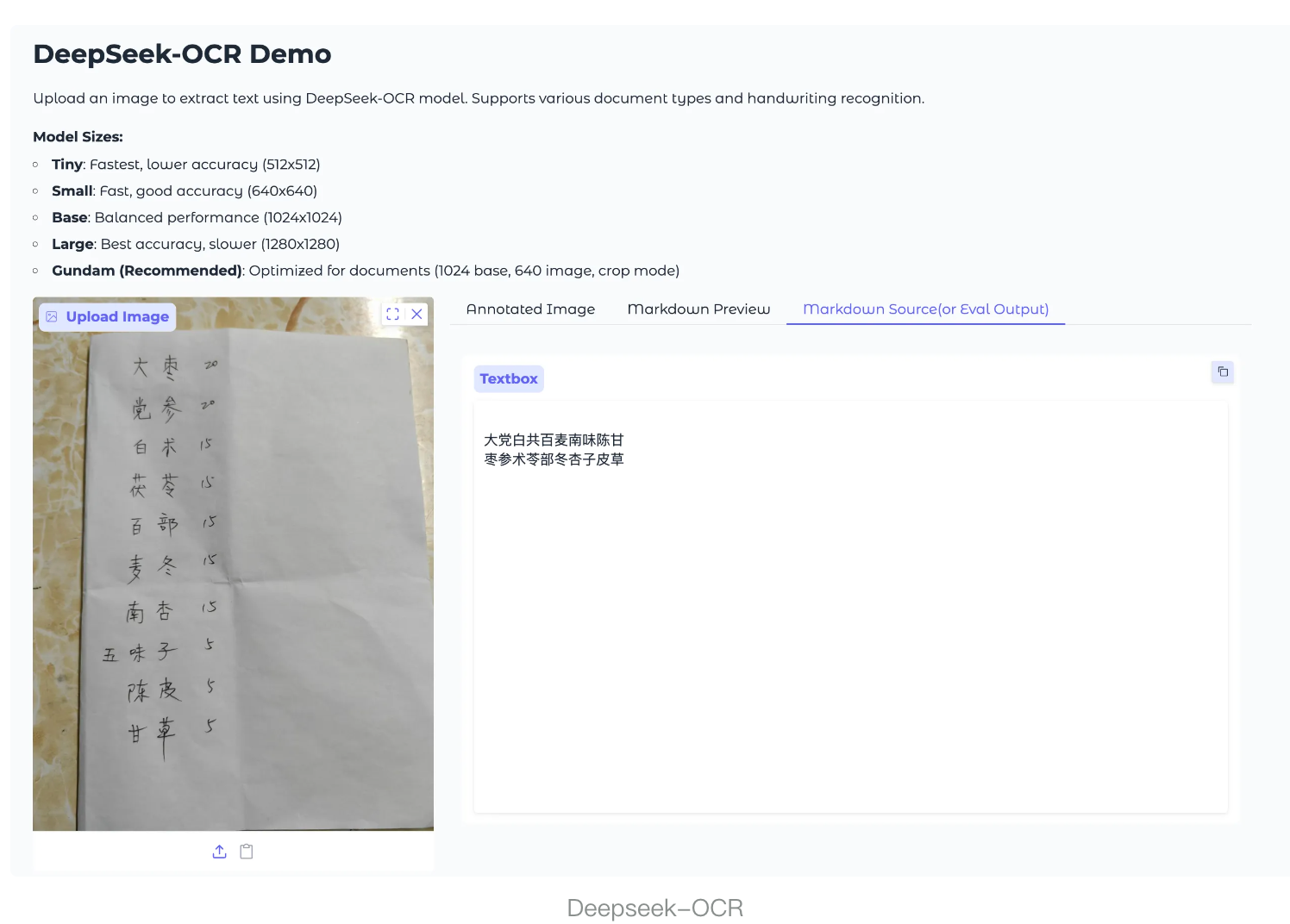Viewport: 1290px width, 924px height.
Task: Click the Tiny model size bullet entry
Action: click(x=186, y=164)
